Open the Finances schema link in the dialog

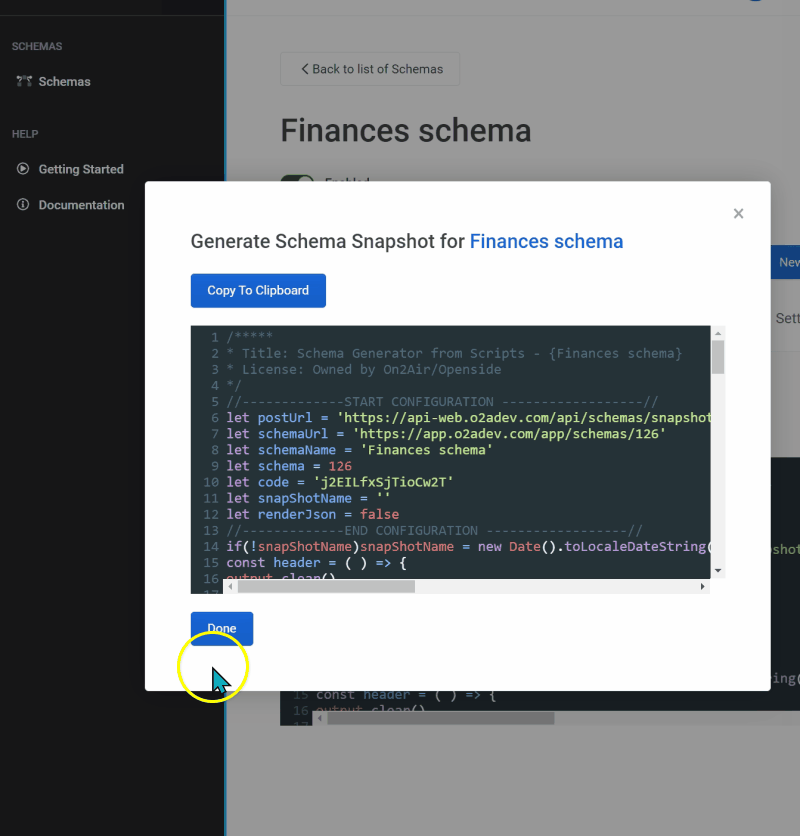click(x=546, y=241)
